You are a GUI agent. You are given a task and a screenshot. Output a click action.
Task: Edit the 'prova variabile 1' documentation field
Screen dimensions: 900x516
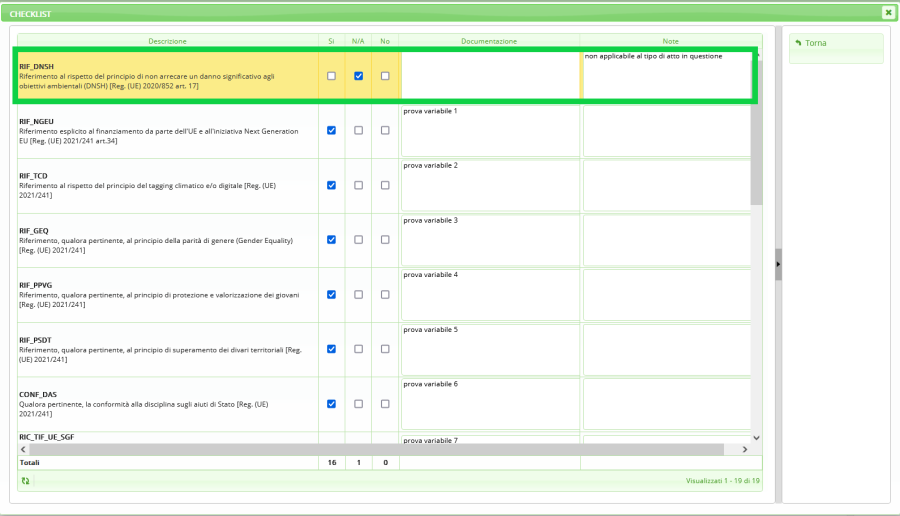coord(489,131)
